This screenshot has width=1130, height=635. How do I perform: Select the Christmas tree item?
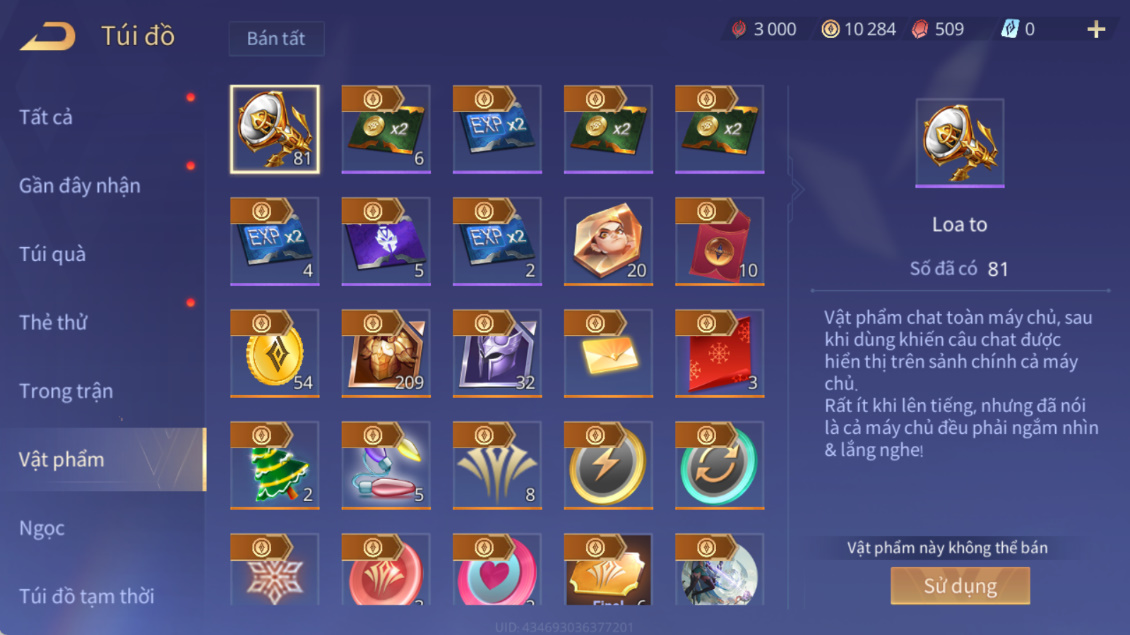(275, 466)
